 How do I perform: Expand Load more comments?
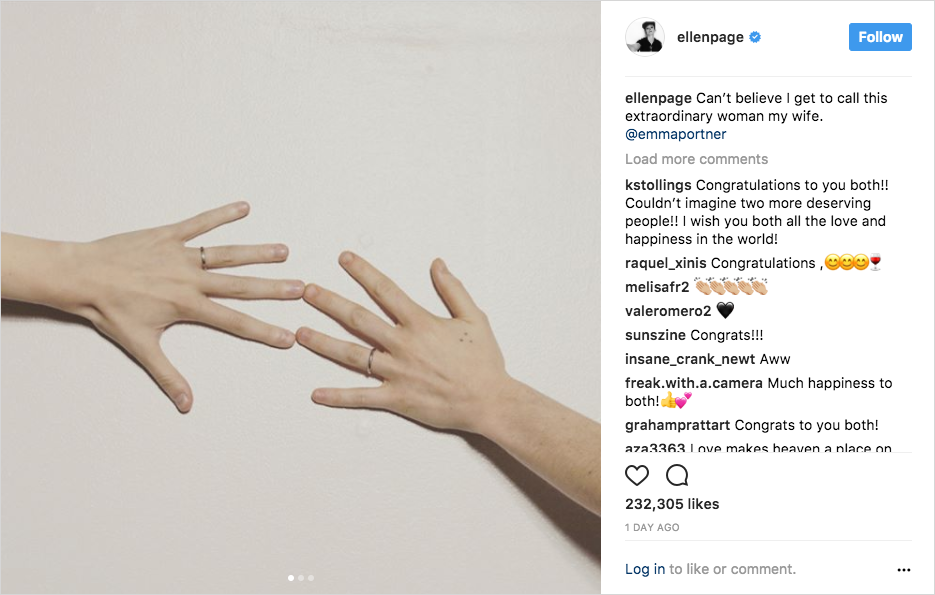click(696, 159)
